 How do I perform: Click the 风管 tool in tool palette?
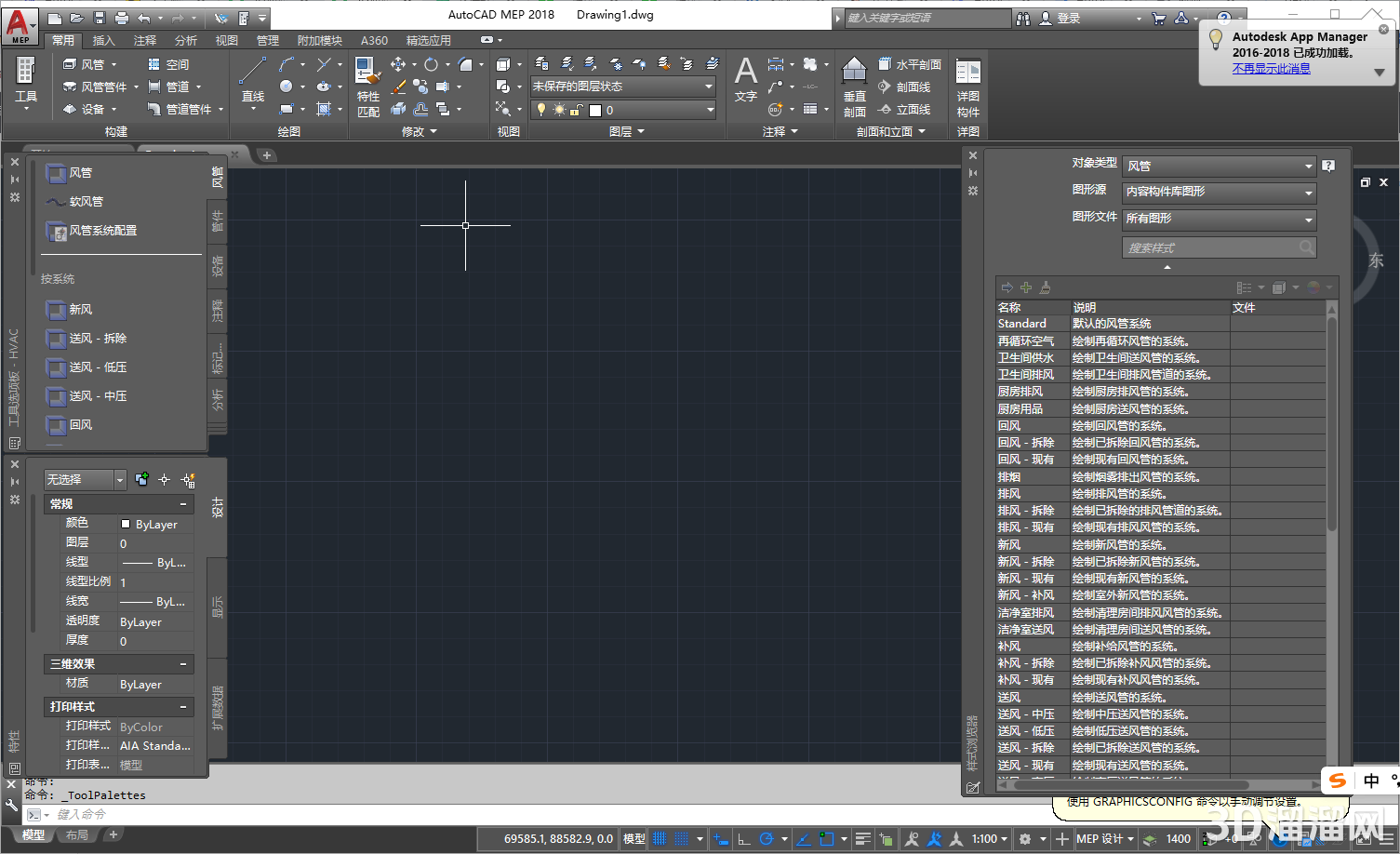(x=70, y=173)
